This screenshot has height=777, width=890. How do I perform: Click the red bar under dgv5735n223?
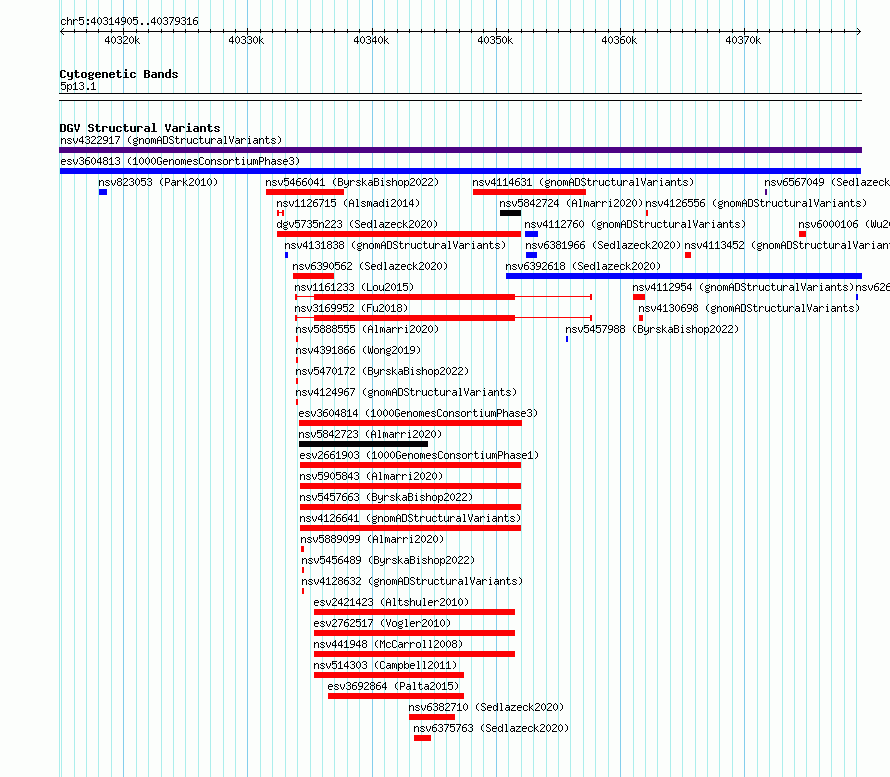point(398,234)
